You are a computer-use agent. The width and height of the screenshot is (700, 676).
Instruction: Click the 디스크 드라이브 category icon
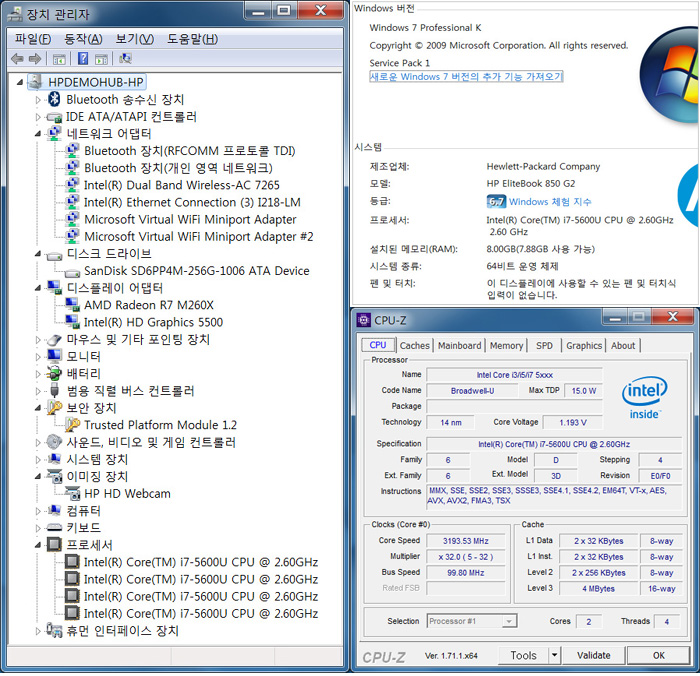tap(54, 255)
